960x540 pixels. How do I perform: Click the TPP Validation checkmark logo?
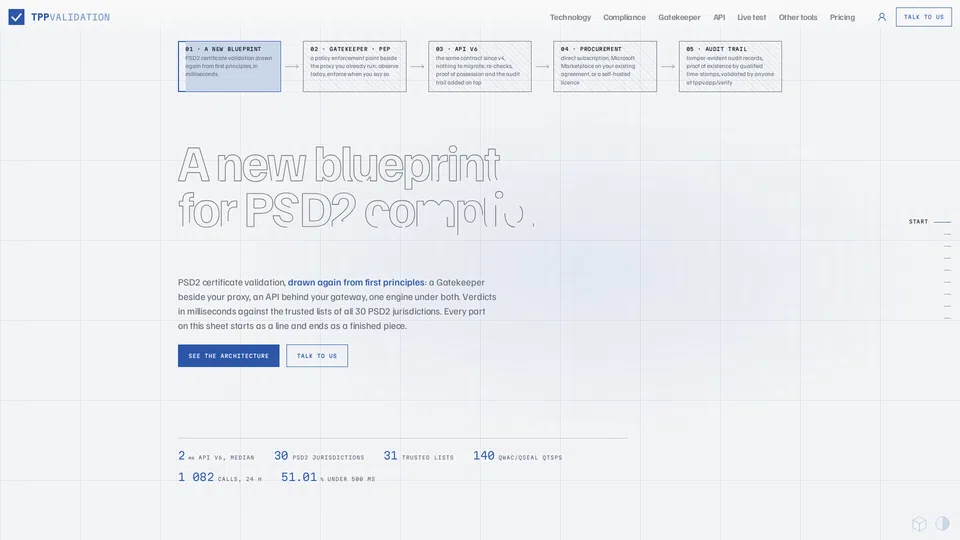(x=17, y=17)
